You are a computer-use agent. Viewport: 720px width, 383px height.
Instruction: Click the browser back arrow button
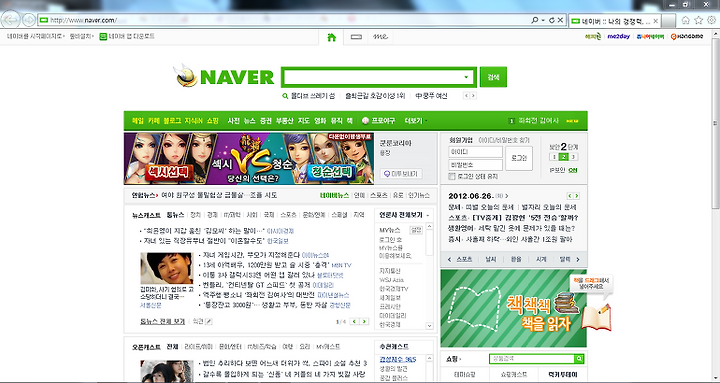pyautogui.click(x=11, y=20)
